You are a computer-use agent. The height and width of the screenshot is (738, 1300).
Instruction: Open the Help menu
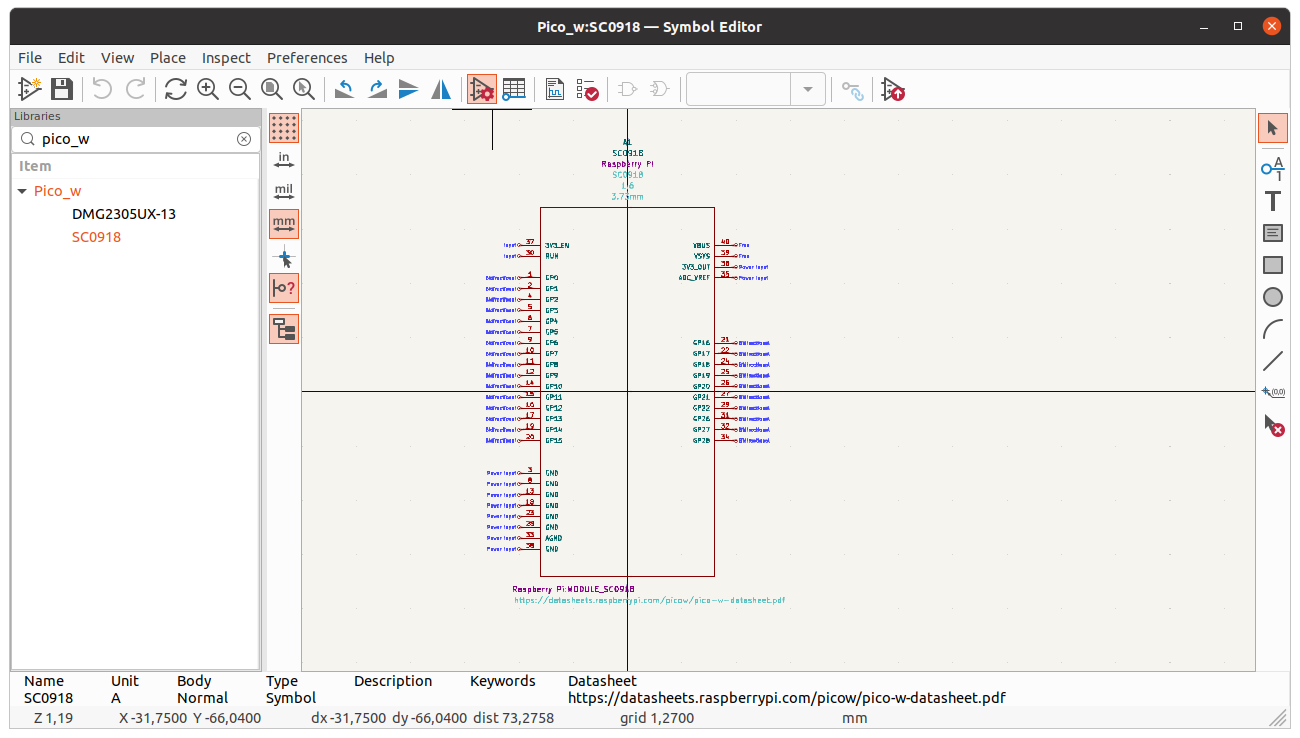pyautogui.click(x=379, y=58)
